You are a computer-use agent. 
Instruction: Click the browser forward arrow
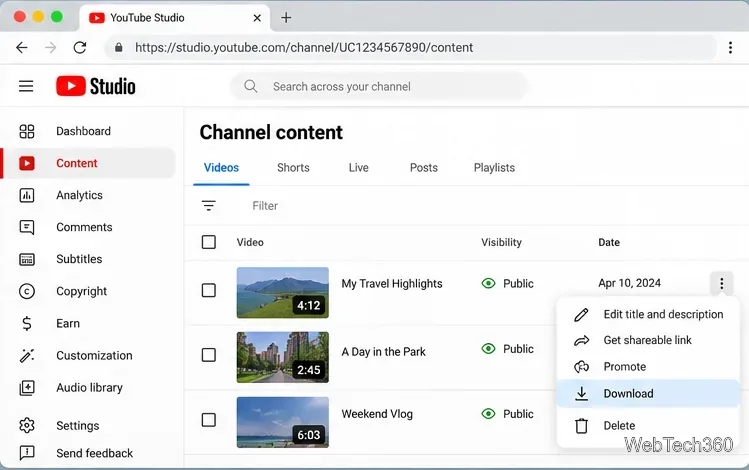pyautogui.click(x=51, y=47)
